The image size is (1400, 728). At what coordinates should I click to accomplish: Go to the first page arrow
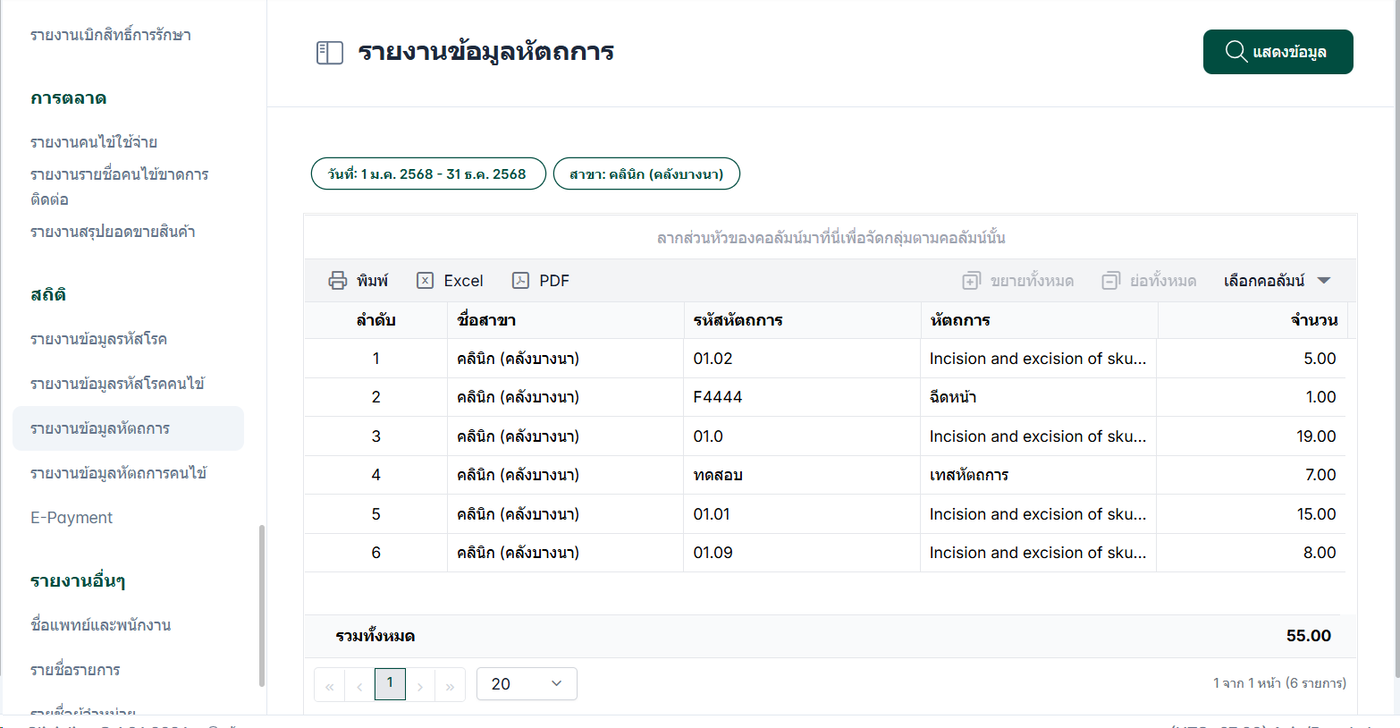coord(329,685)
